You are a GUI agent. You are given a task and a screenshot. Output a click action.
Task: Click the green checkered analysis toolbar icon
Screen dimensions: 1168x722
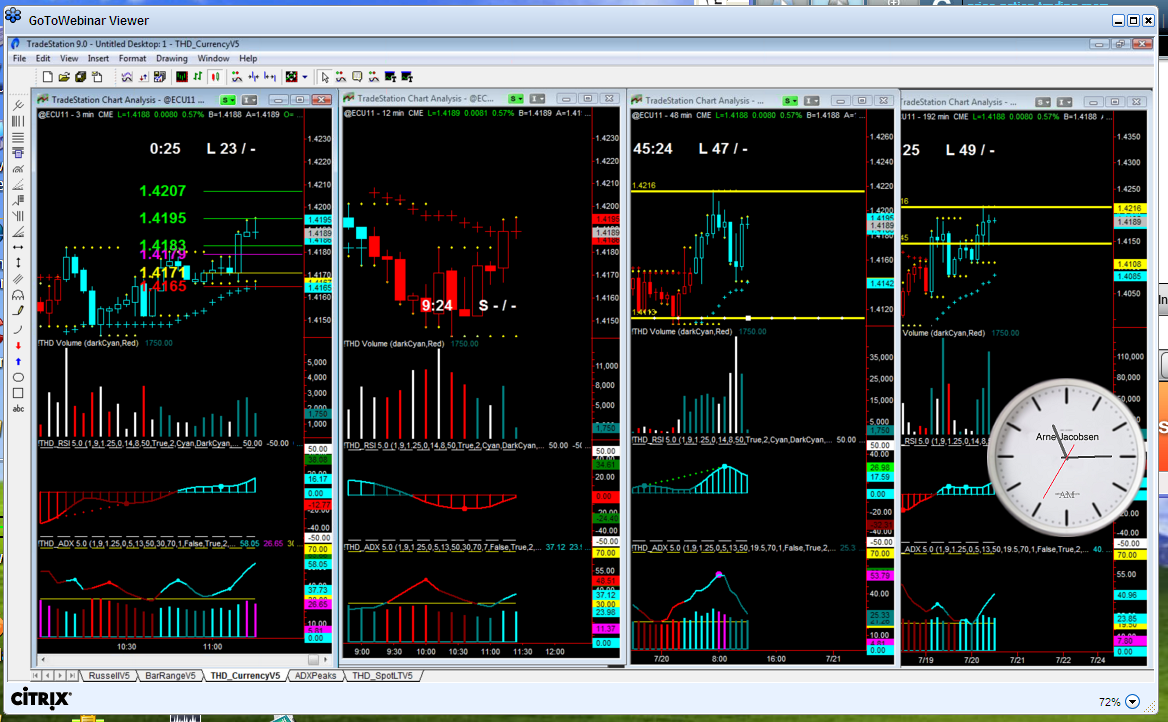click(x=291, y=77)
